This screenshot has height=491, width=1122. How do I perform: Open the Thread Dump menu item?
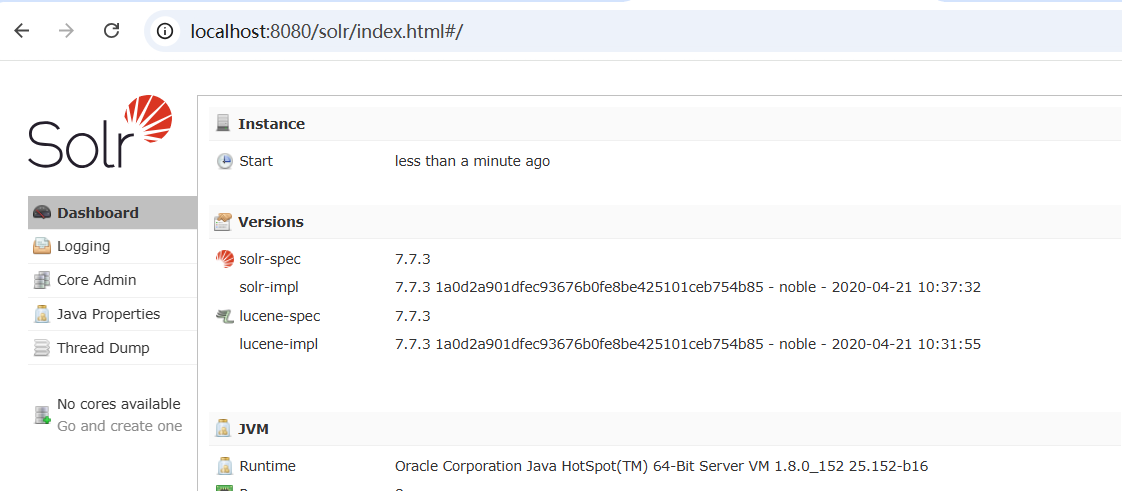tap(112, 349)
